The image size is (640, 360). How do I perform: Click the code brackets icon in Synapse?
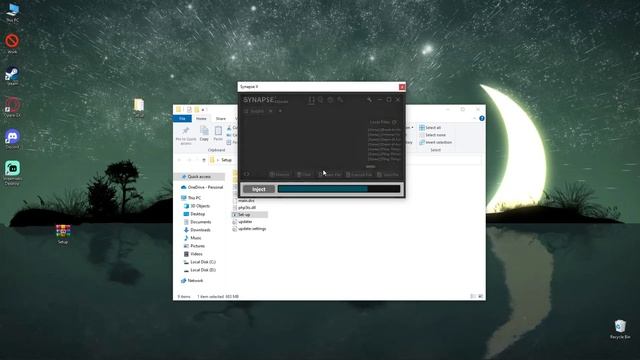pyautogui.click(x=247, y=174)
